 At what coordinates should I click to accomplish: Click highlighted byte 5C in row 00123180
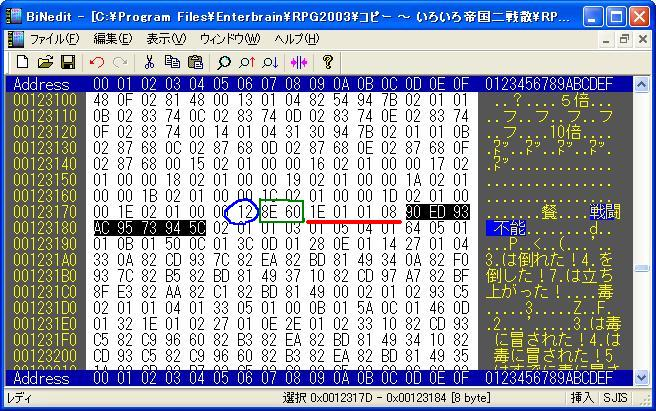pos(197,228)
